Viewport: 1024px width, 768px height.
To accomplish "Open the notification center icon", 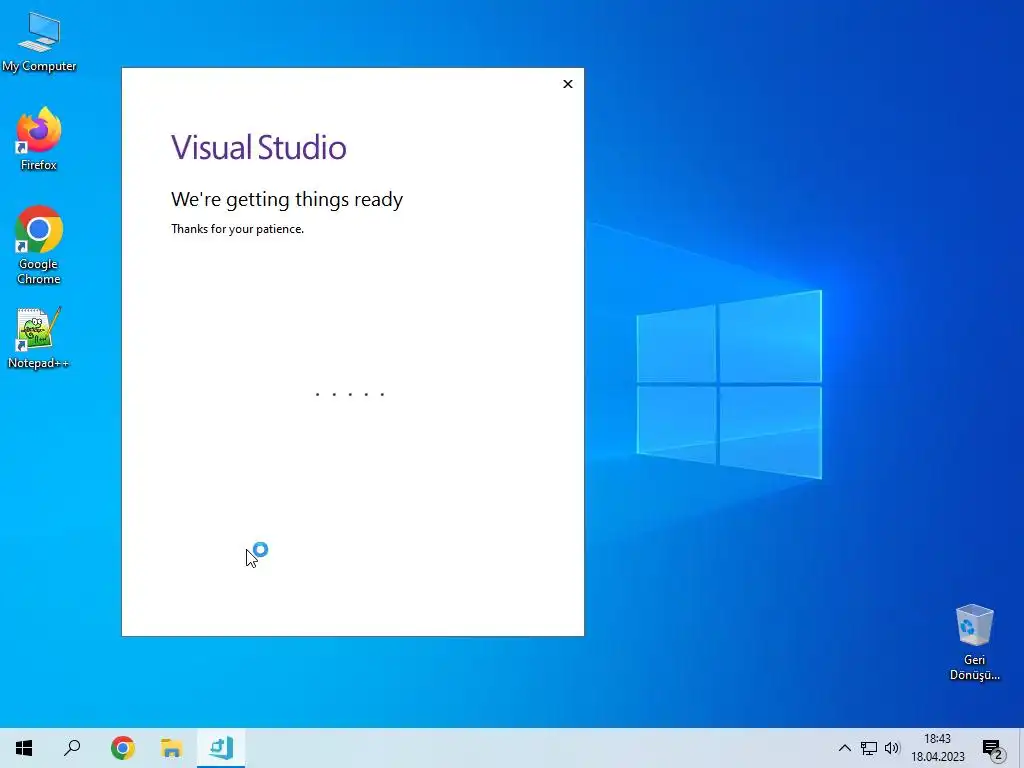I will click(x=993, y=749).
